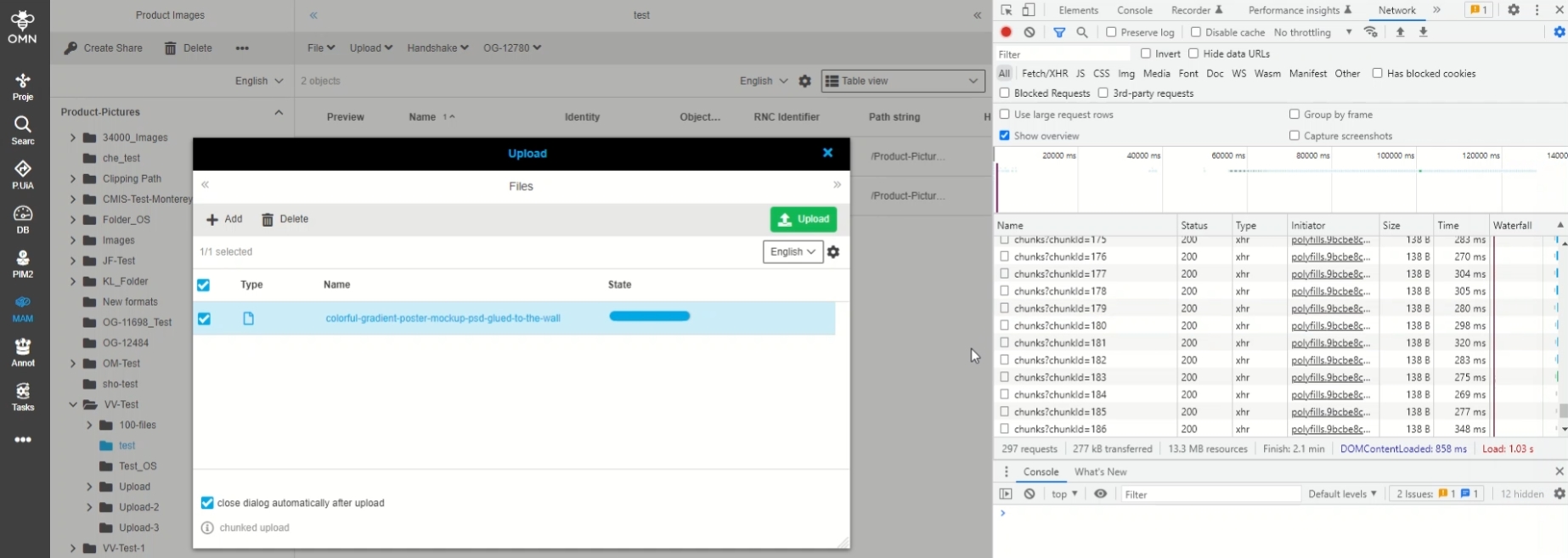Open more actions ellipsis next to Delete
Image resolution: width=1568 pixels, height=558 pixels.
242,48
